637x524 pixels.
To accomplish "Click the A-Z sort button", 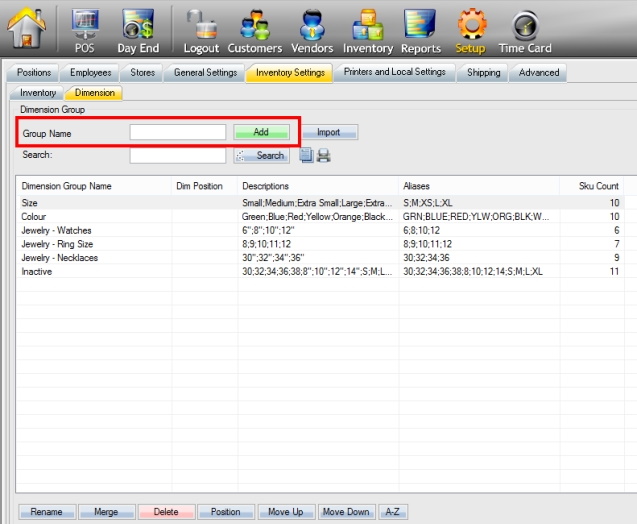I will click(x=392, y=512).
